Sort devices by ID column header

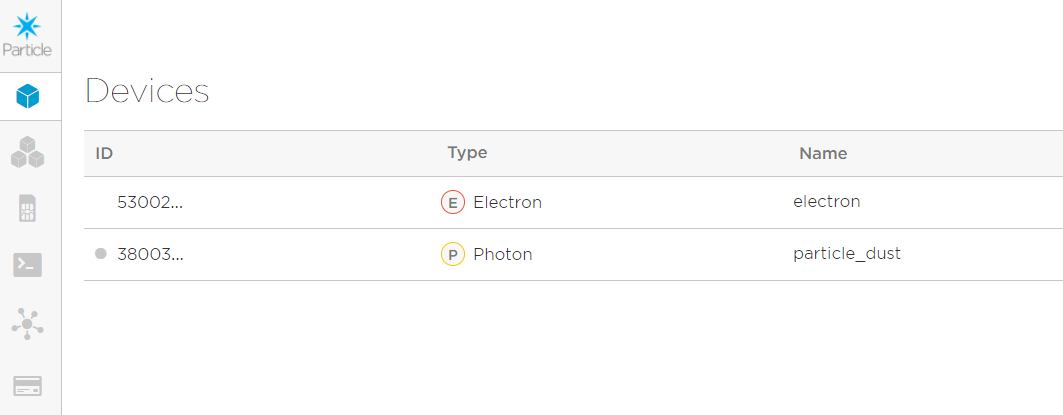coord(104,154)
